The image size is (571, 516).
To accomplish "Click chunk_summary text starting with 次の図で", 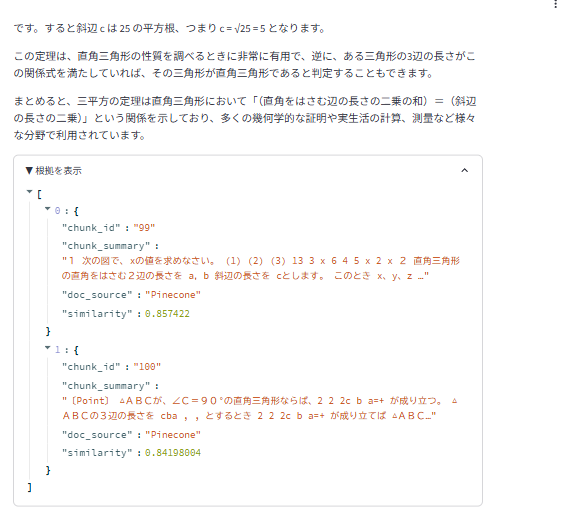I will 261,268.
